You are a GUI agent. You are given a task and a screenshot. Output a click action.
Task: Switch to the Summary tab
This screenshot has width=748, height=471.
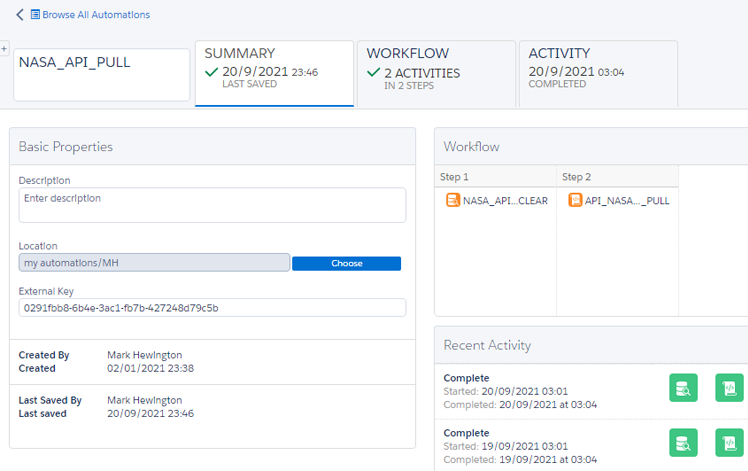(274, 72)
